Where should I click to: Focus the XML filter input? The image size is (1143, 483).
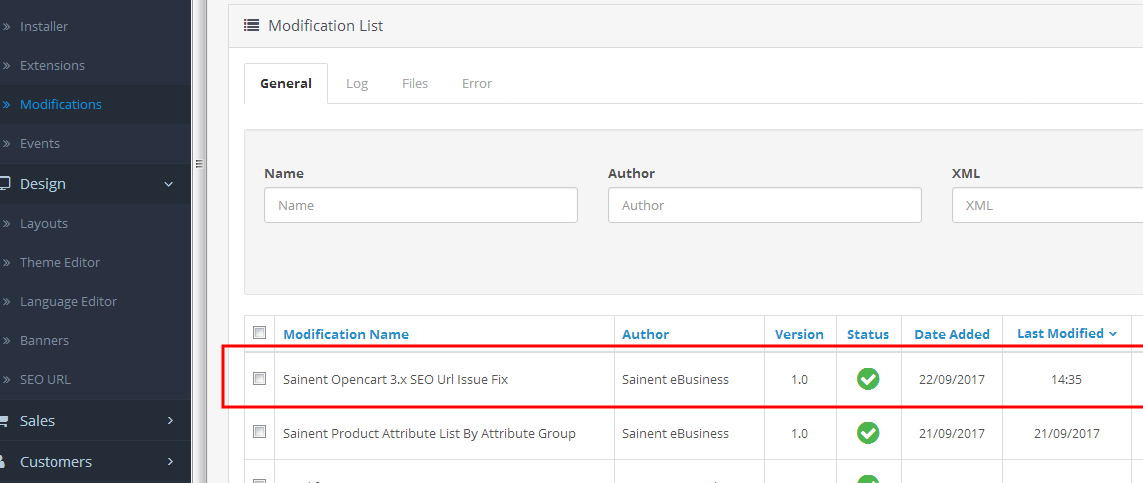(x=1048, y=205)
